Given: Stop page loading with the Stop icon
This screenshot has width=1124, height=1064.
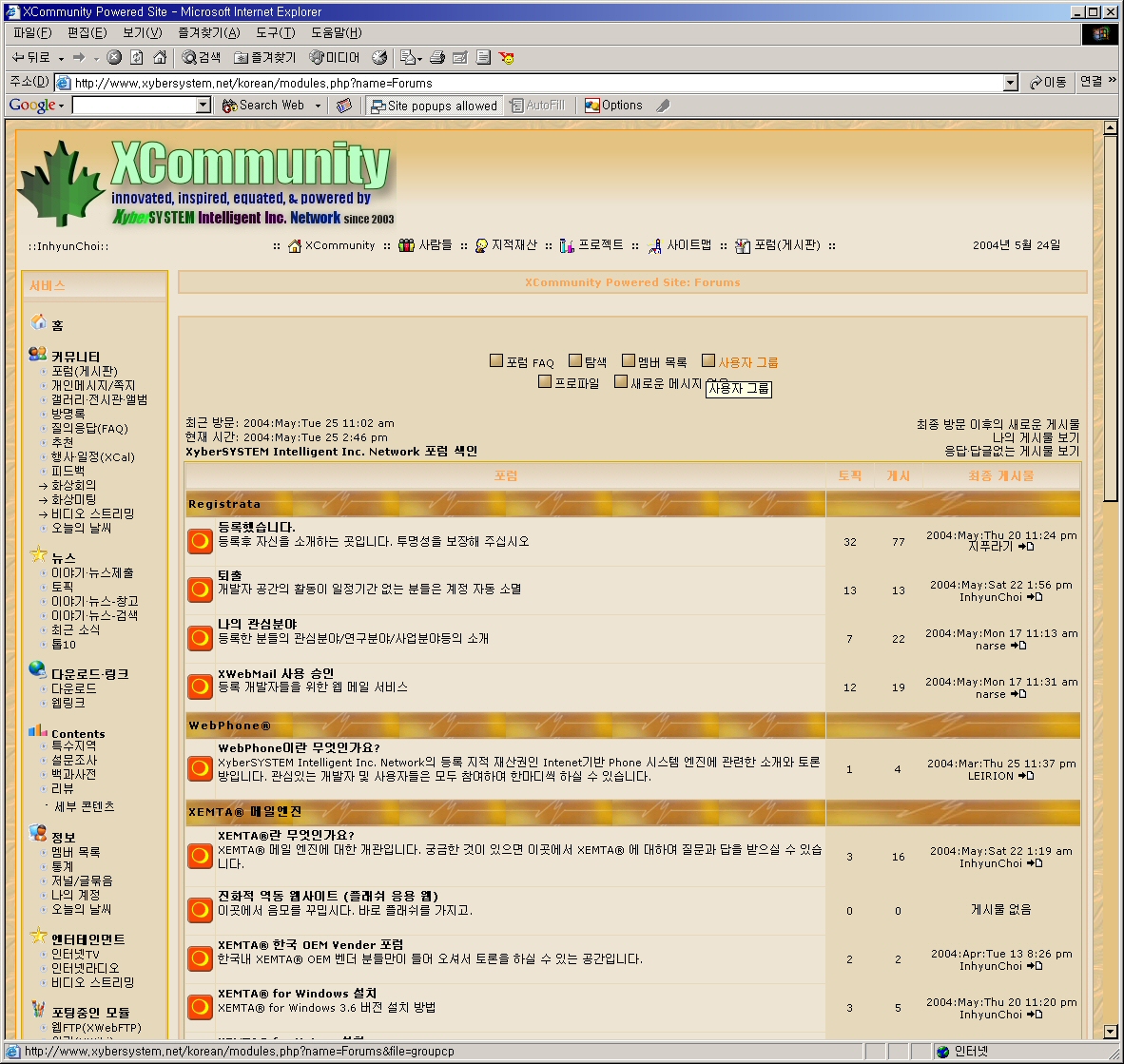Looking at the screenshot, I should [114, 58].
